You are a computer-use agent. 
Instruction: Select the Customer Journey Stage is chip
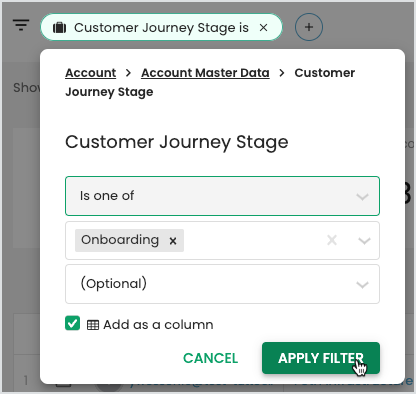point(161,27)
